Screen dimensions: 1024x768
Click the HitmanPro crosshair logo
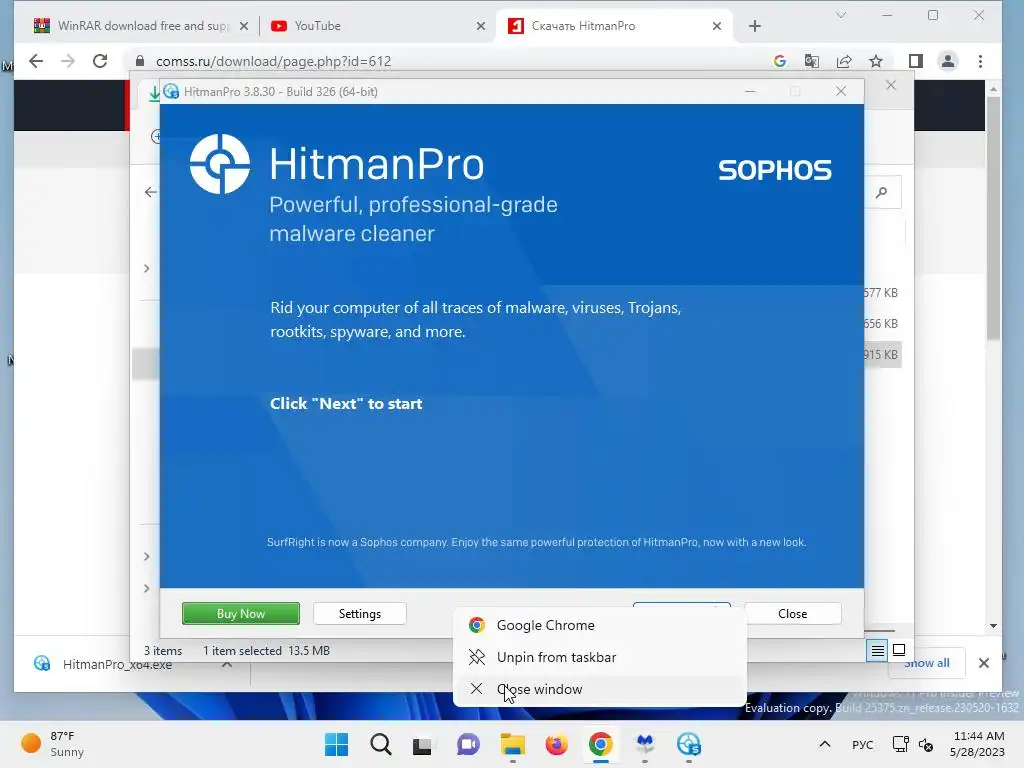[x=220, y=164]
